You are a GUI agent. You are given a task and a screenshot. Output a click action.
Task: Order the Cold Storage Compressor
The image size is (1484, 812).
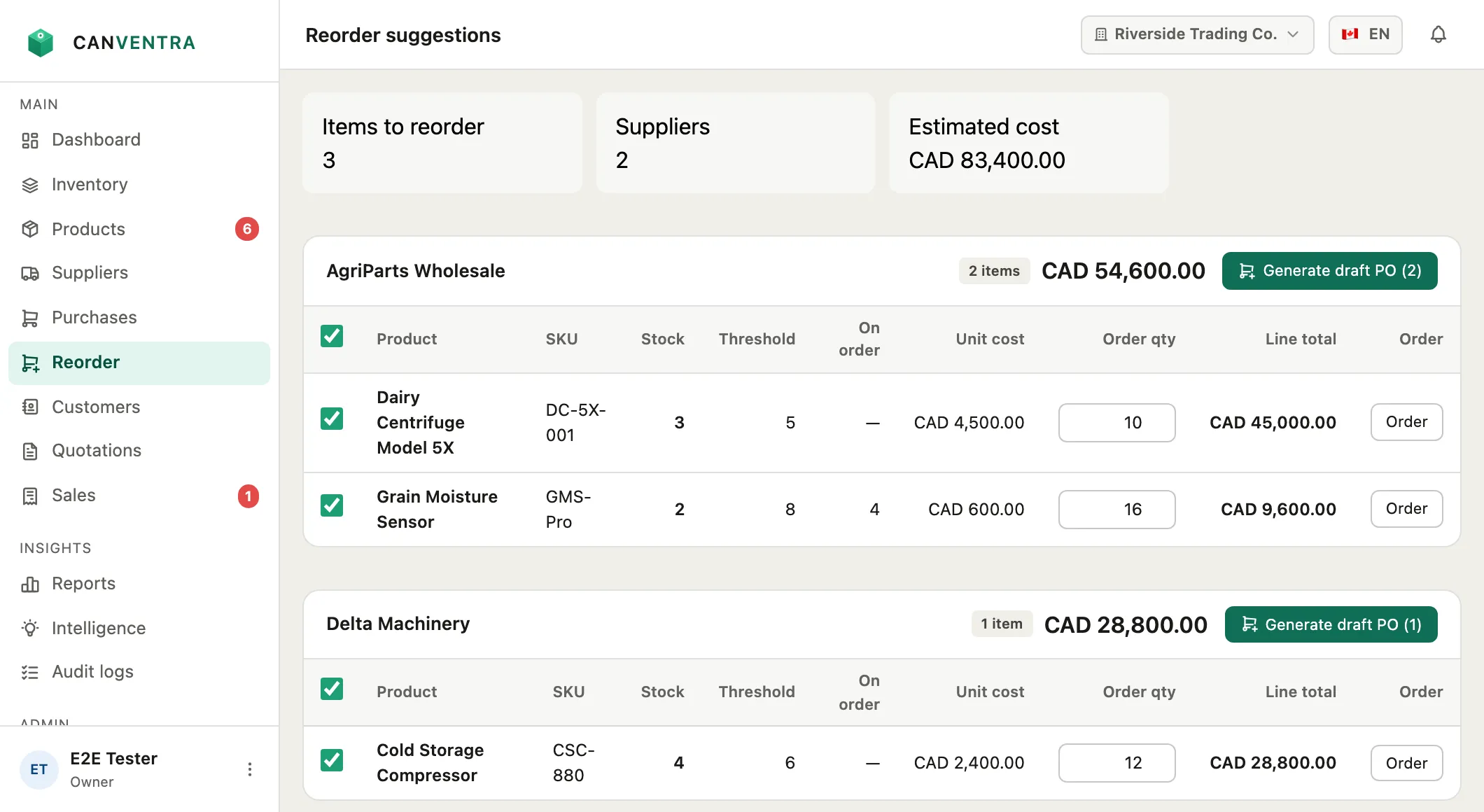(x=1406, y=763)
